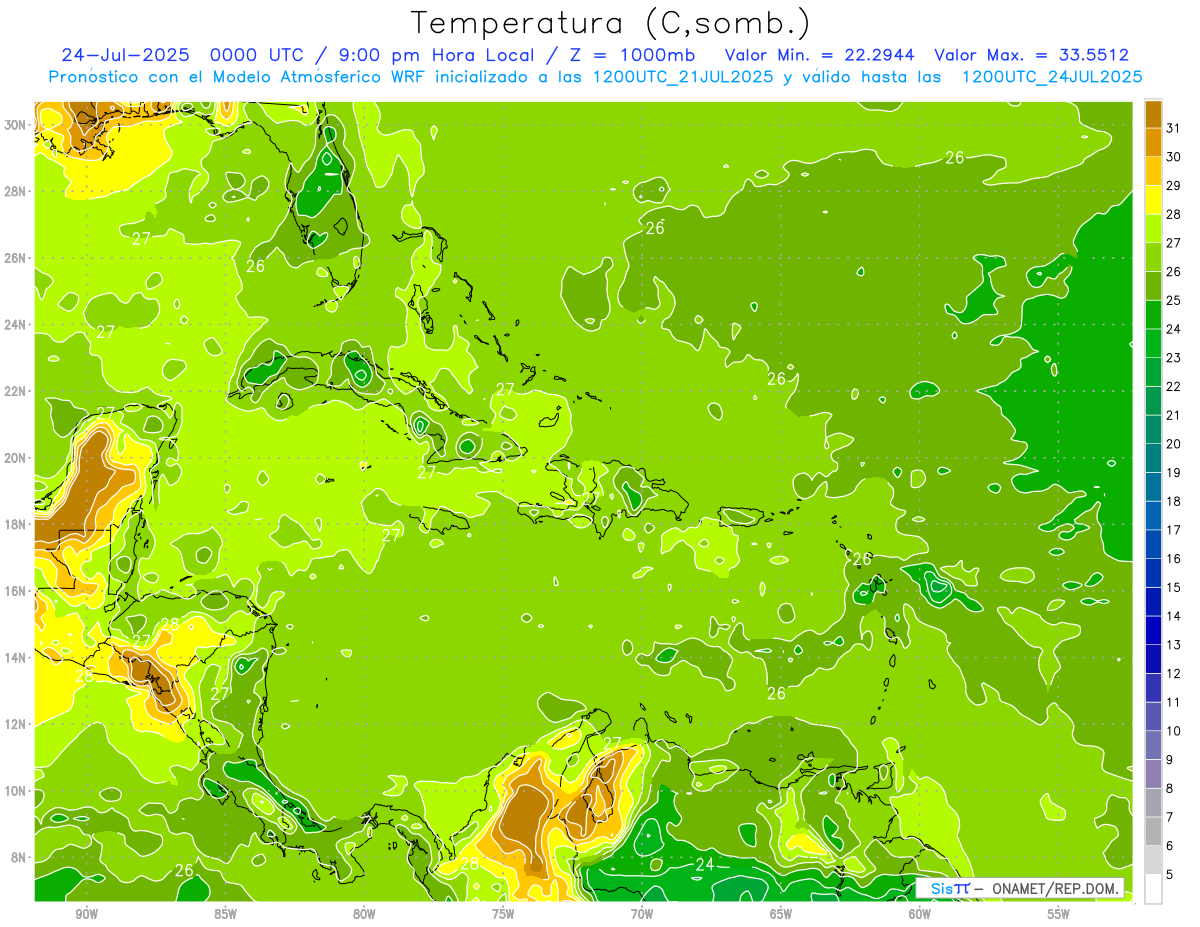Click the number 15 on the color scale
Viewport: 1200px width, 927px height.
pos(1175,588)
